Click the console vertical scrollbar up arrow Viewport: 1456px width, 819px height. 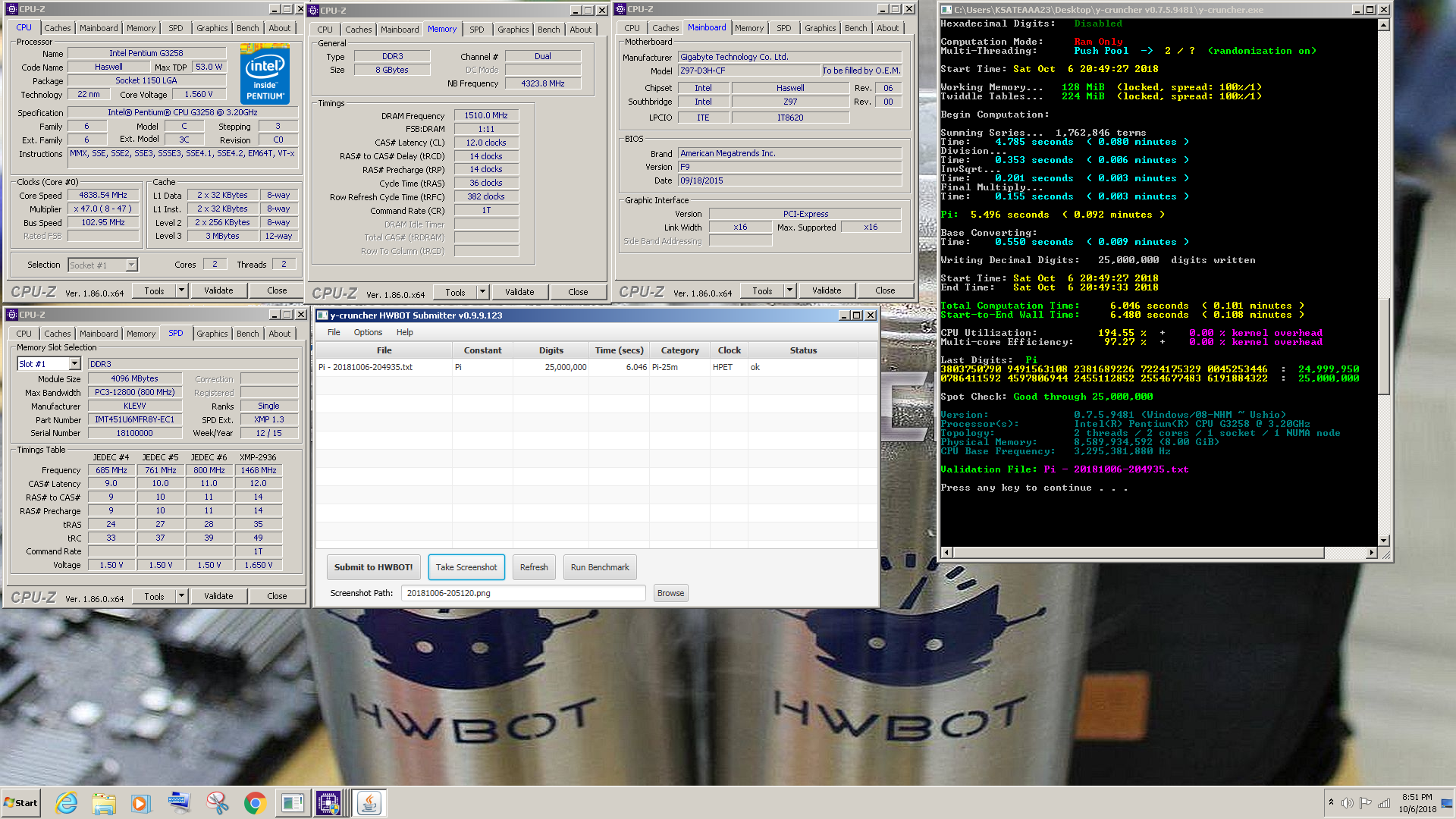tap(1384, 25)
